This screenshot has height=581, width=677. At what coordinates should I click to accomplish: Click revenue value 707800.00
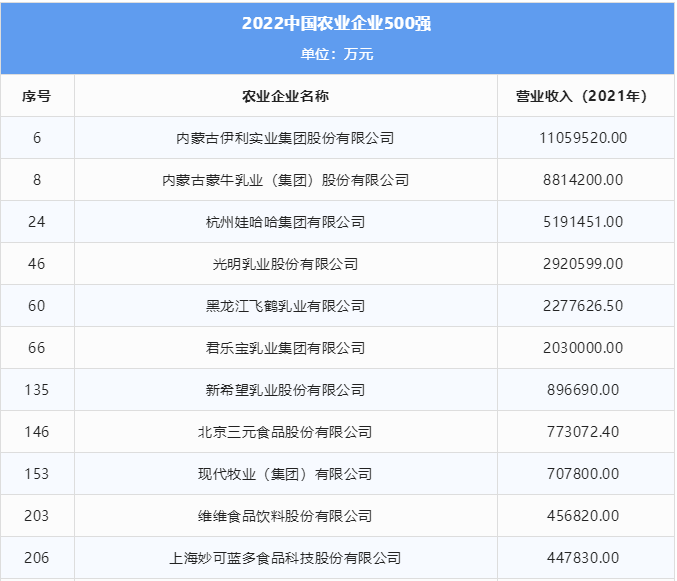[x=583, y=474]
